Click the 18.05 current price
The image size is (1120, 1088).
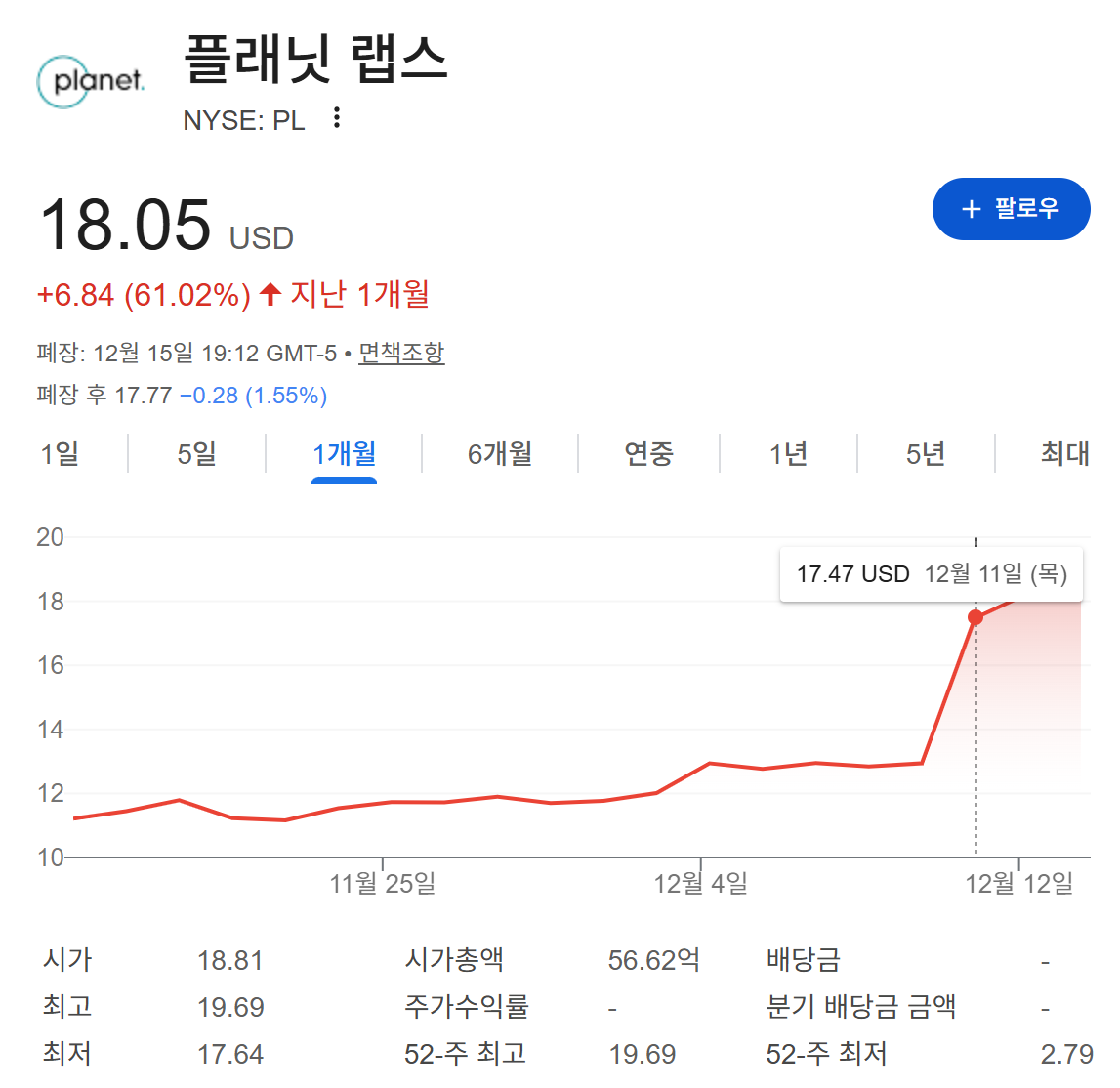pyautogui.click(x=126, y=225)
